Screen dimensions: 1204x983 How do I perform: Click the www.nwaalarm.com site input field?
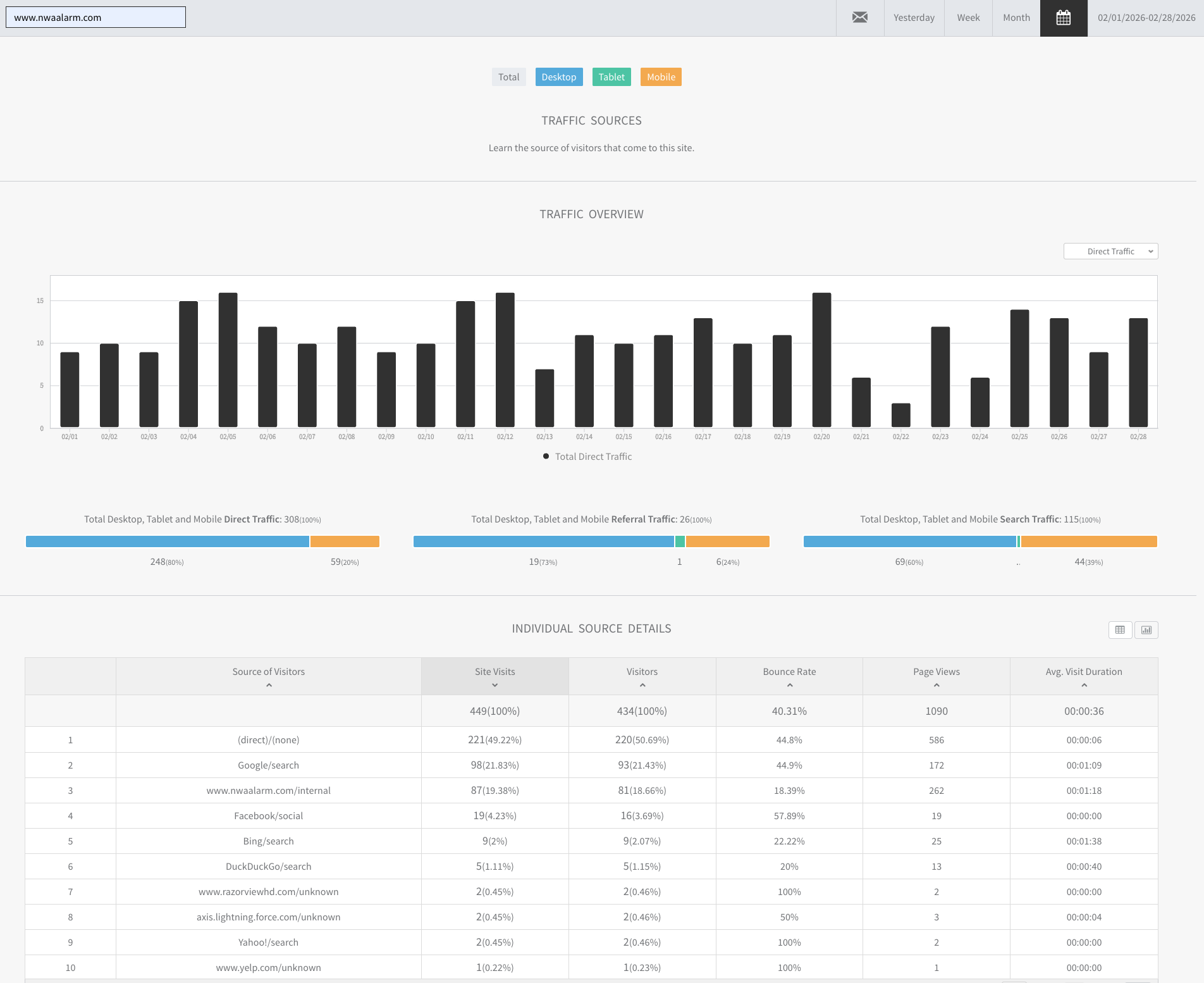[95, 18]
